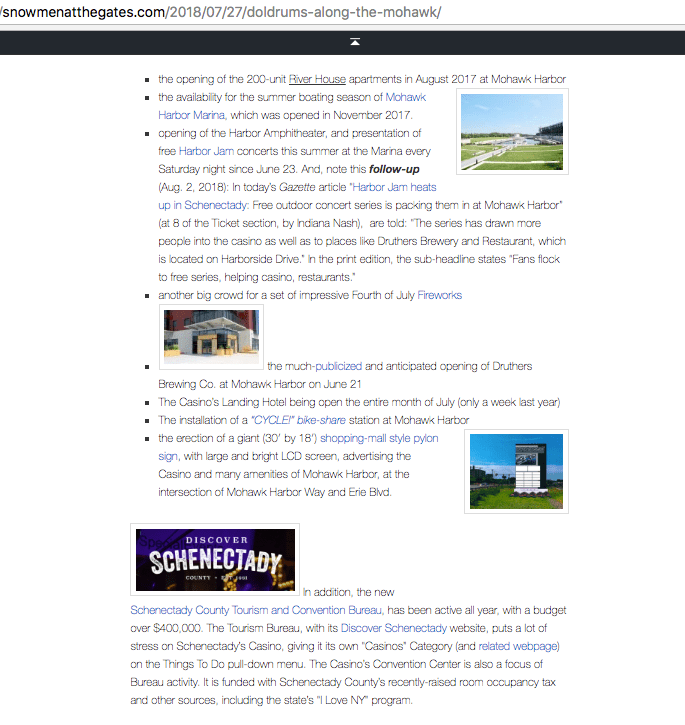The image size is (685, 725).
Task: Open the Mohawk Harbor amphitheater thumbnail
Action: click(512, 132)
